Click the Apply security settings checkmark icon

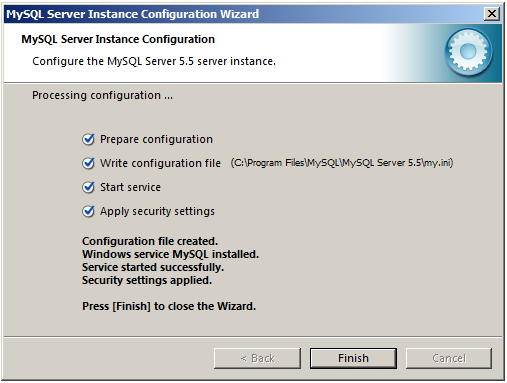point(88,211)
